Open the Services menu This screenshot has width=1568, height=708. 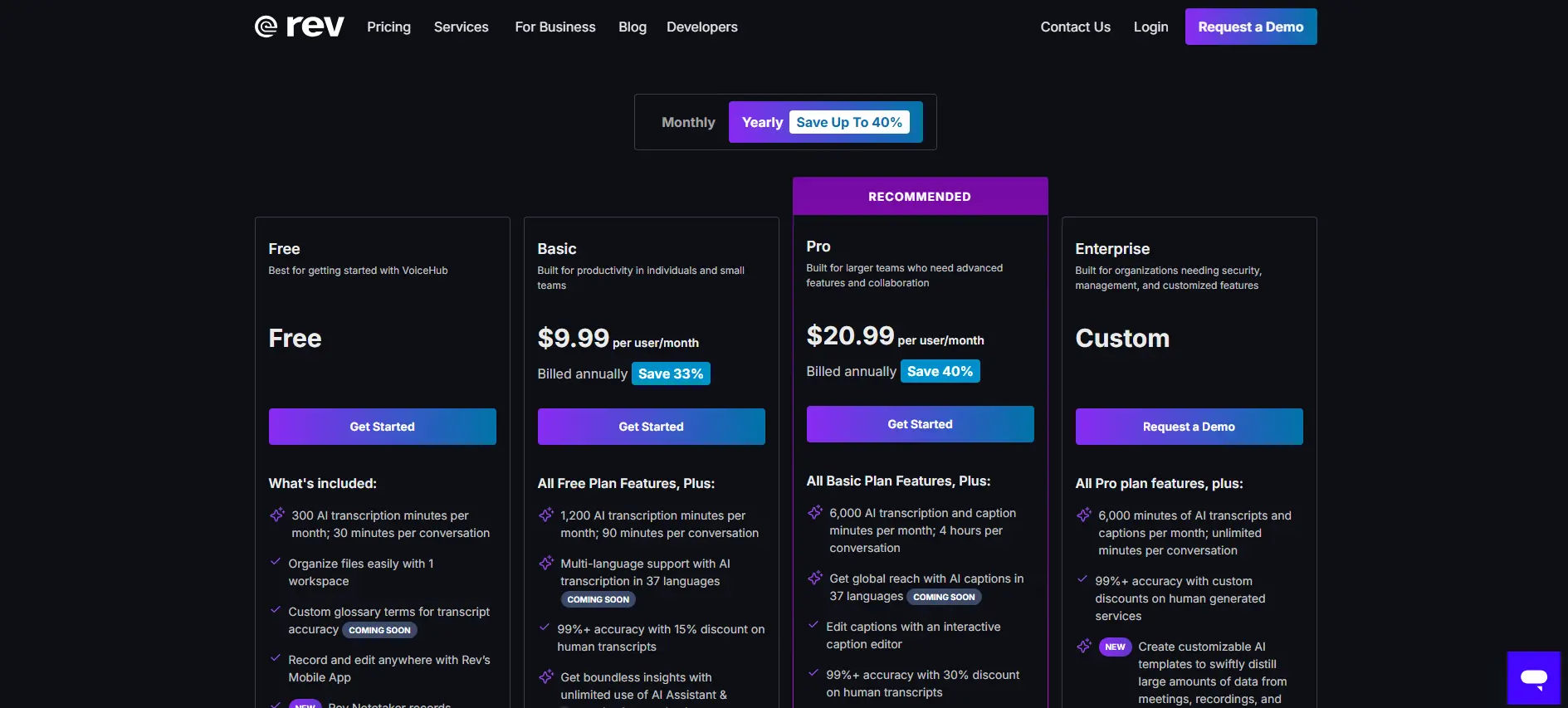pos(461,27)
